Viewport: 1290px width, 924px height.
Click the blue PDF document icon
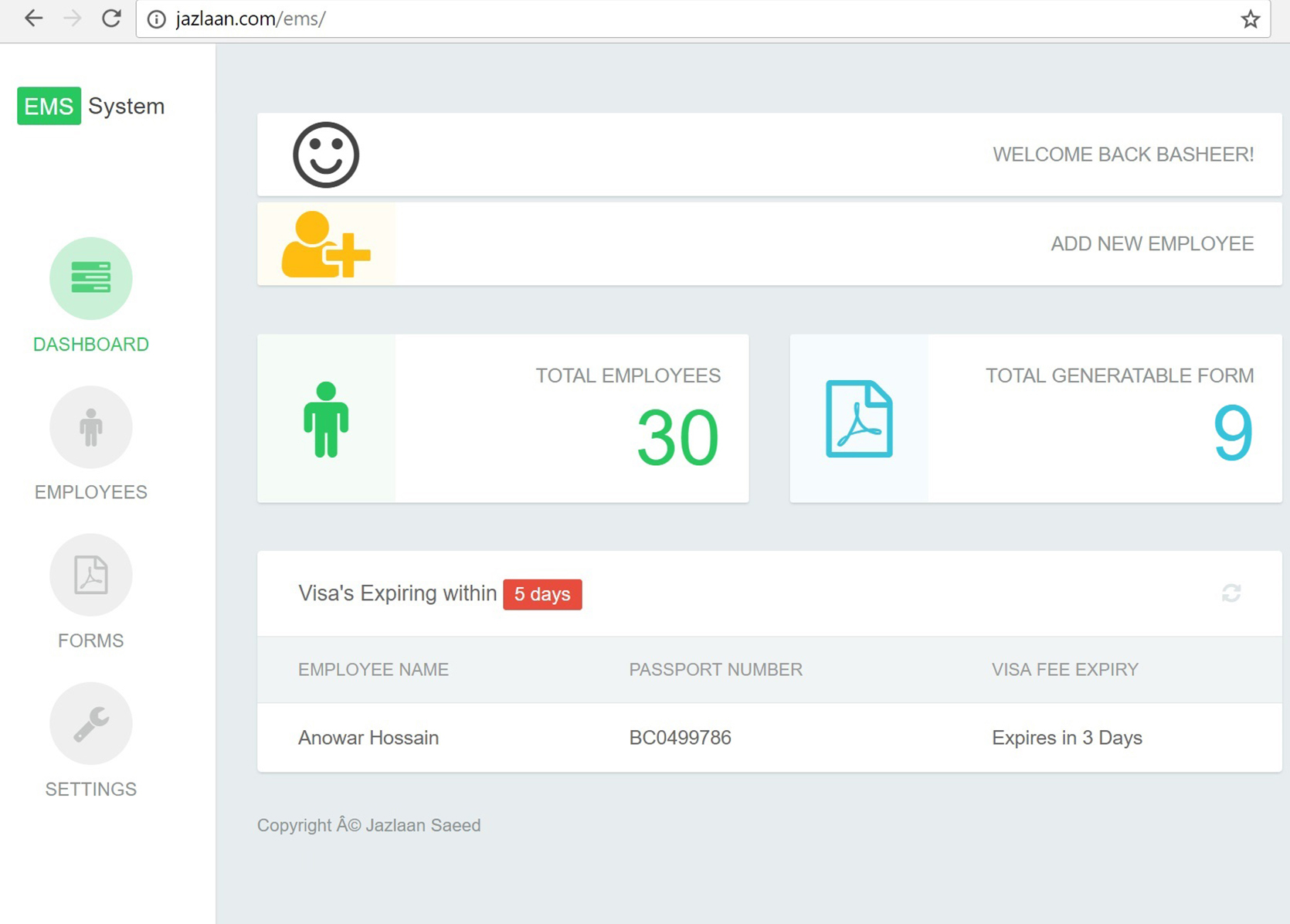click(x=859, y=419)
